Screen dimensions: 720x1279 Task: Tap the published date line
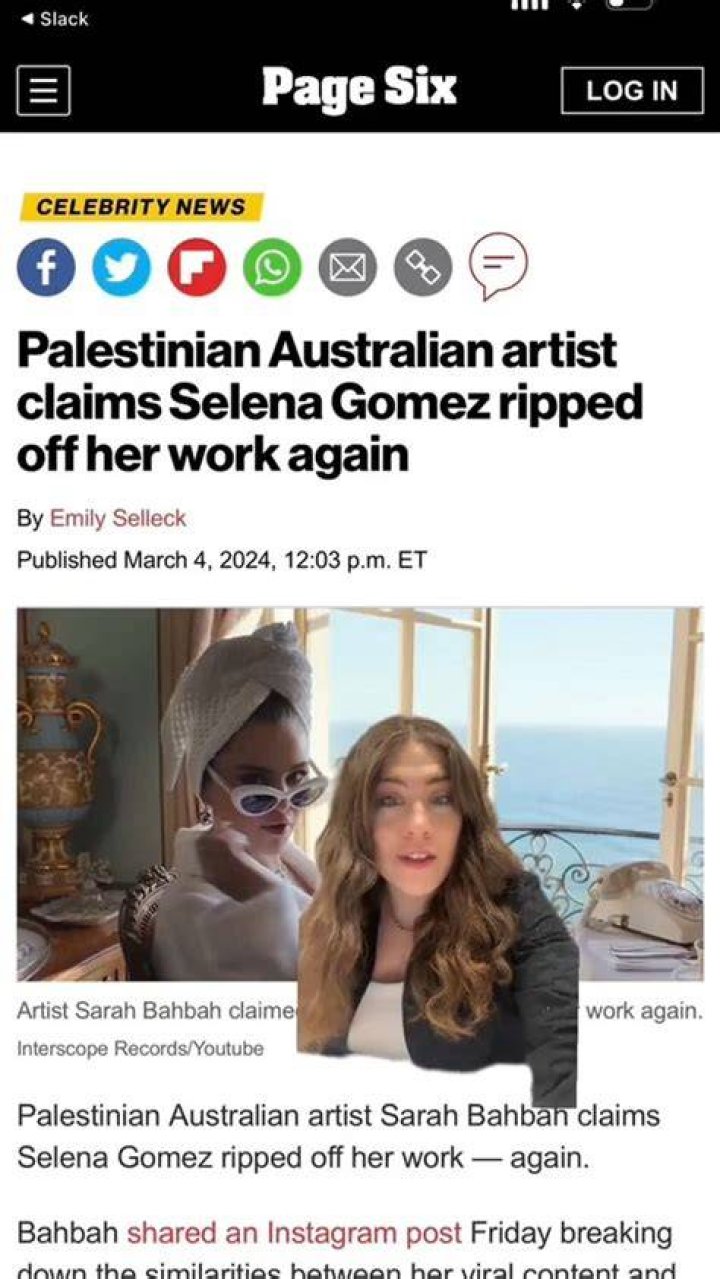click(222, 560)
